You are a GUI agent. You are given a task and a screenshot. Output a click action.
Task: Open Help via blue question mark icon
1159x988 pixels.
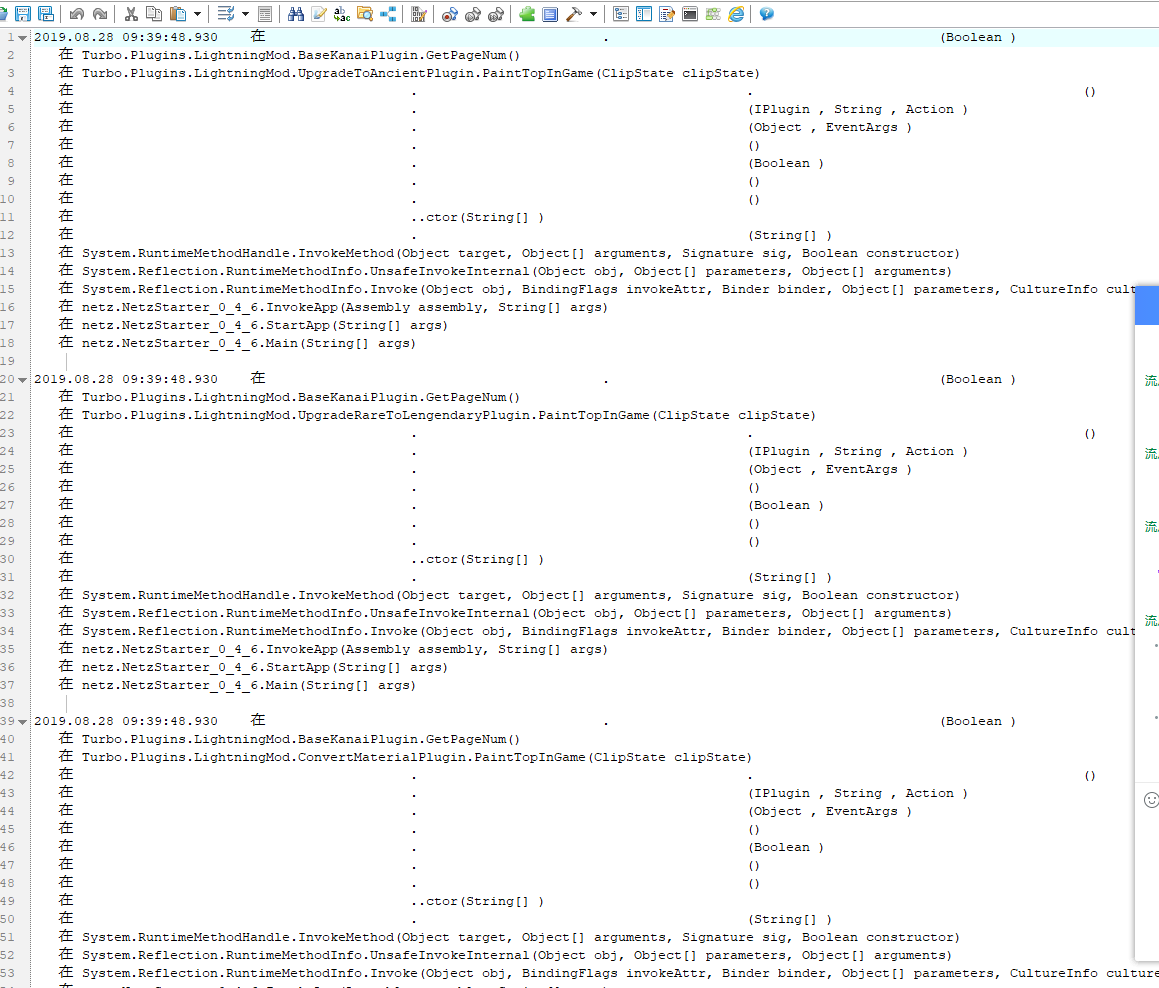pos(766,14)
